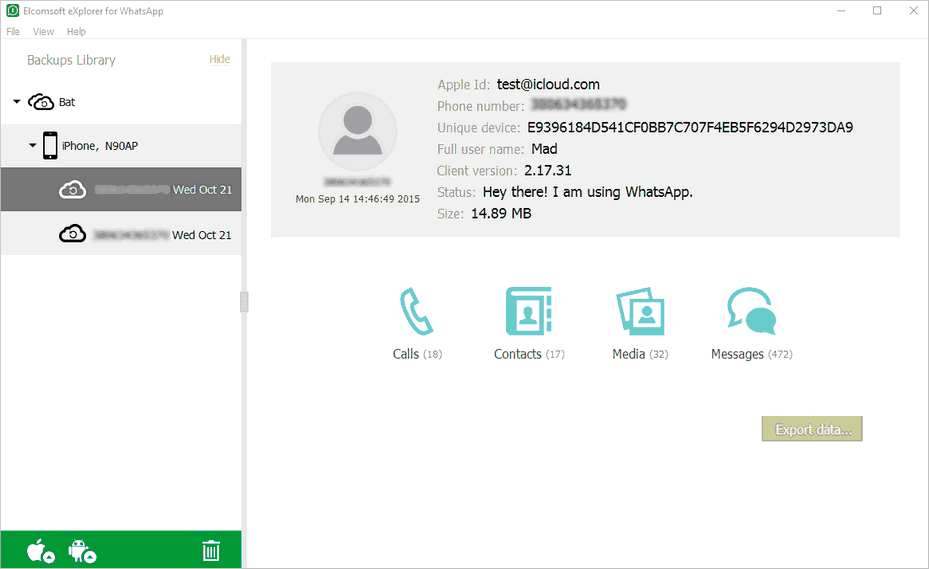Open the Contacts address book icon

(528, 311)
